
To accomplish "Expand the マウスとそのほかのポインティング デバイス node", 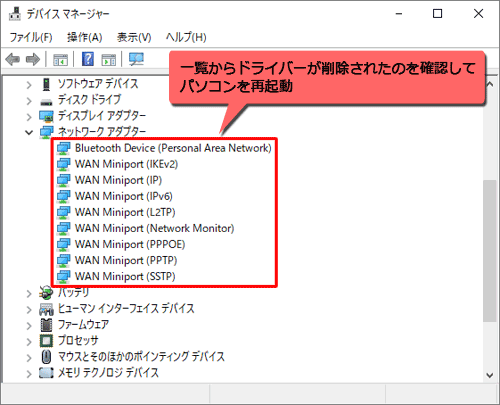I will (29, 357).
